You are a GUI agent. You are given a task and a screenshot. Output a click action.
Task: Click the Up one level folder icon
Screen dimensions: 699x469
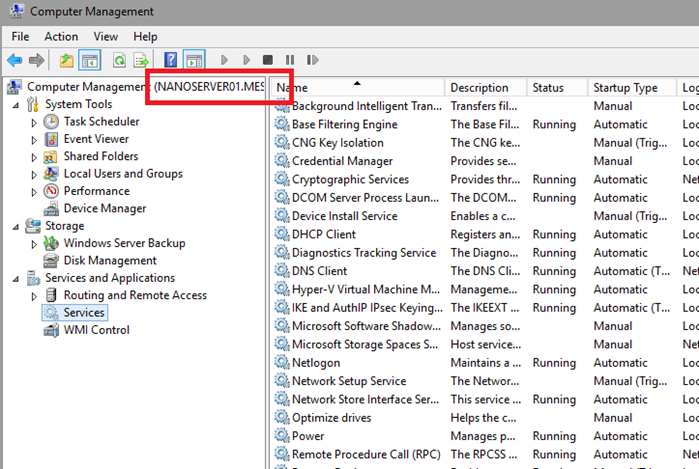[67, 60]
